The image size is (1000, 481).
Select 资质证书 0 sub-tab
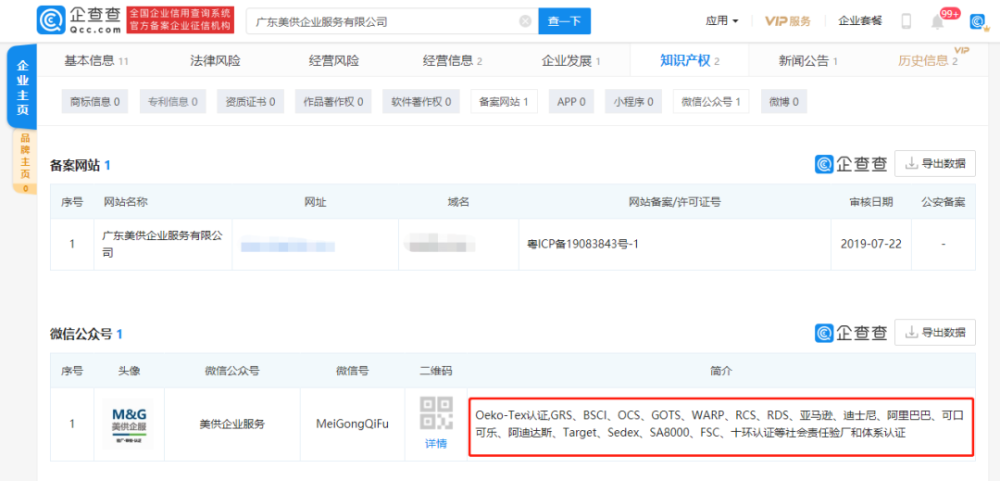pos(251,101)
